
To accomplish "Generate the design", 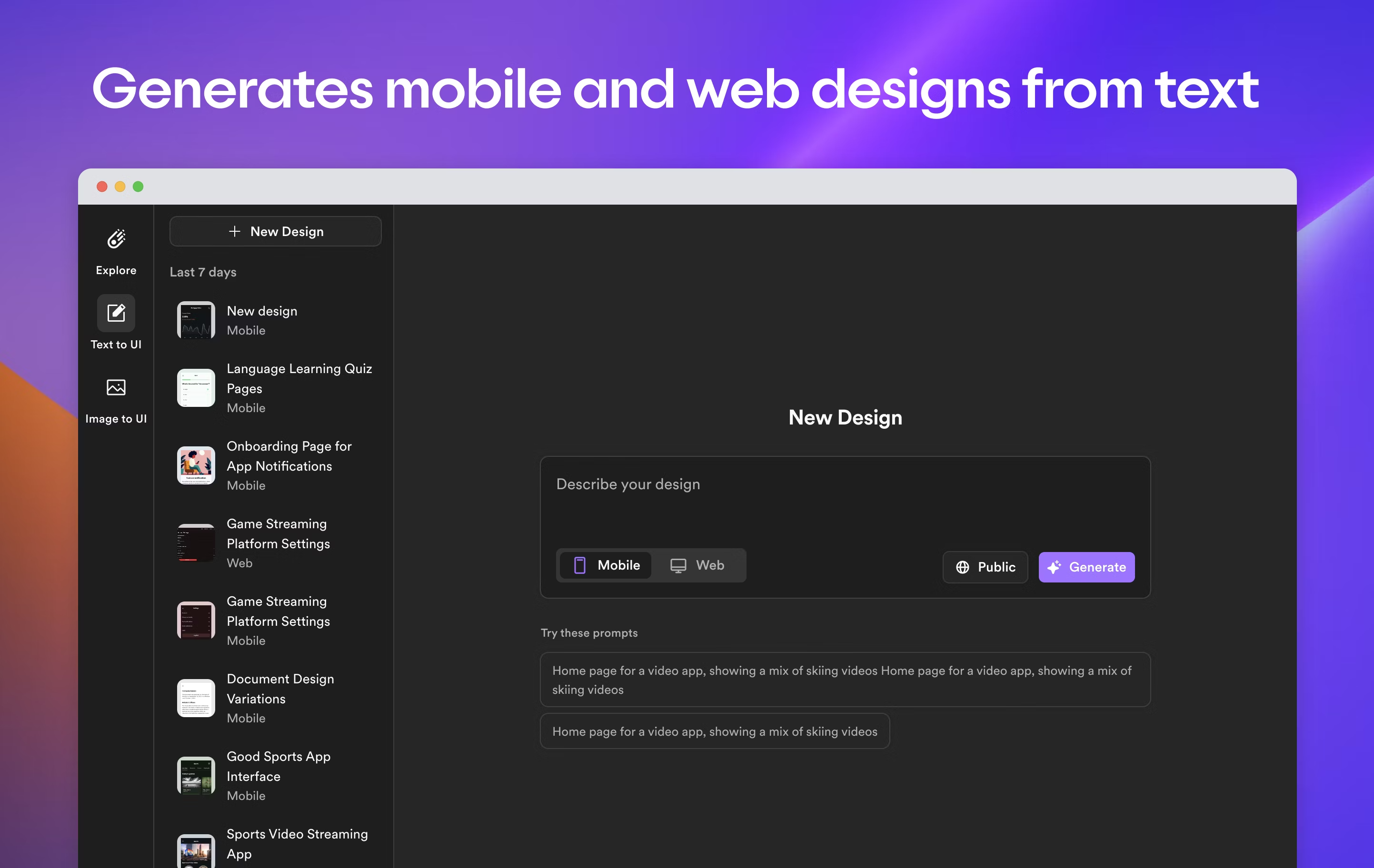I will click(1086, 567).
